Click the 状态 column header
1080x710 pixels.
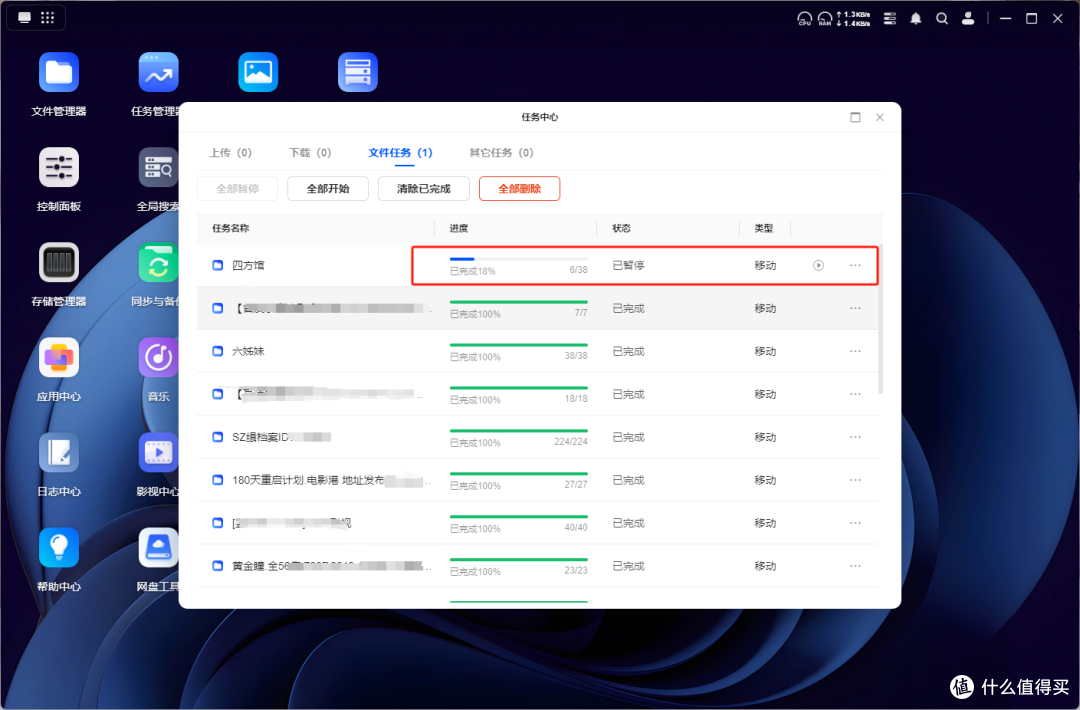621,229
